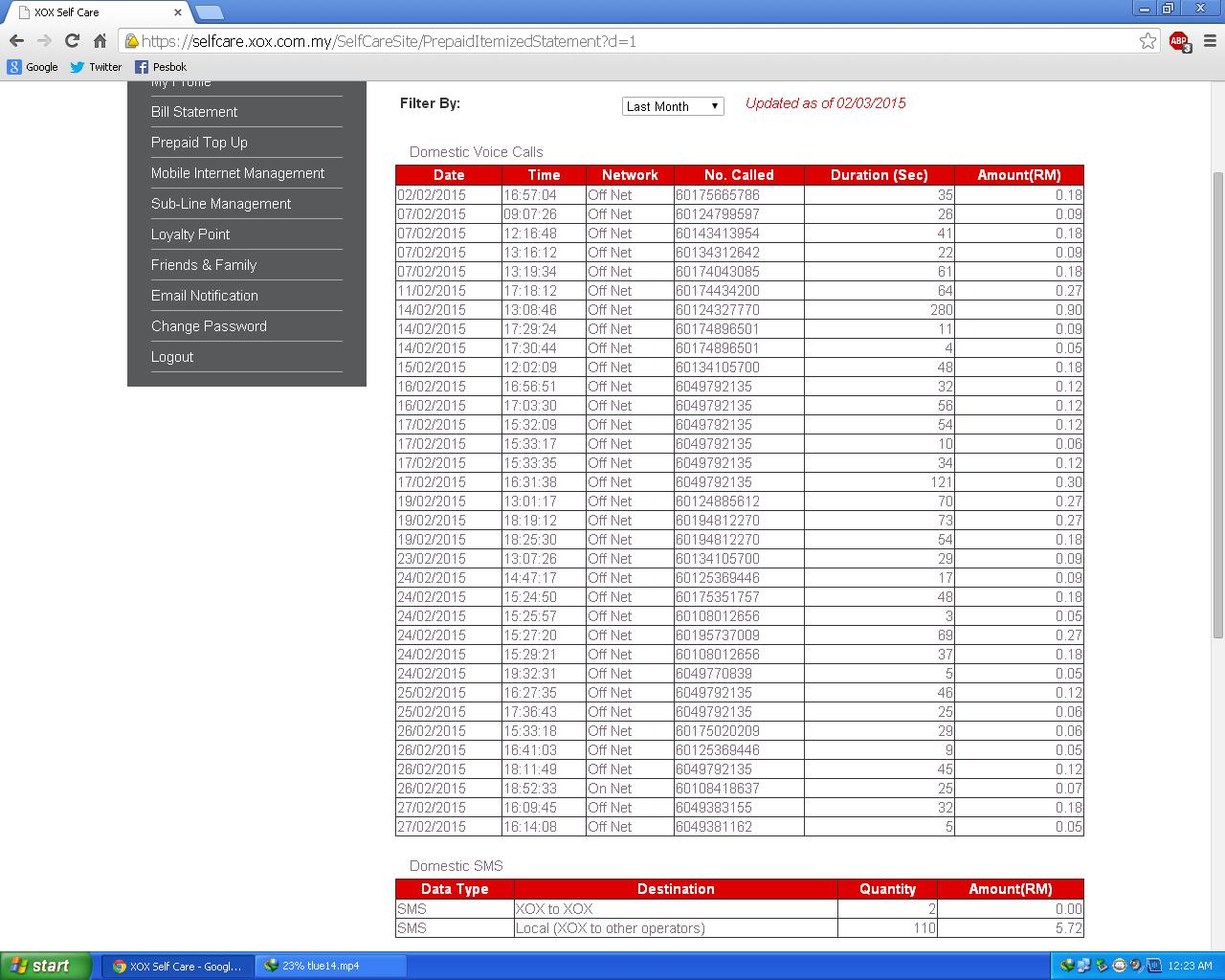The height and width of the screenshot is (980, 1225).
Task: Click the No. Called column header
Action: pos(739,175)
